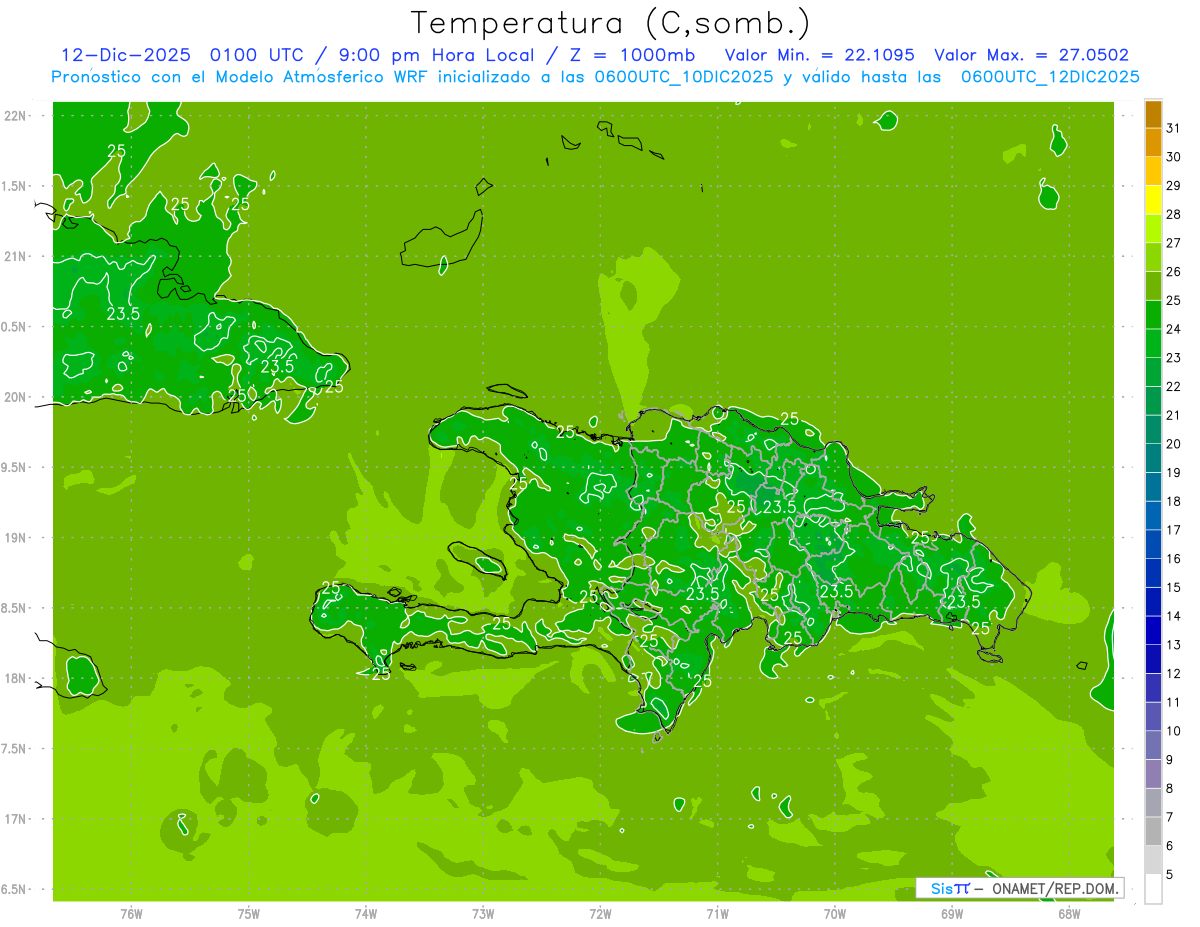
Task: Click the '9.5N' latitude axis label
Action: (15, 467)
